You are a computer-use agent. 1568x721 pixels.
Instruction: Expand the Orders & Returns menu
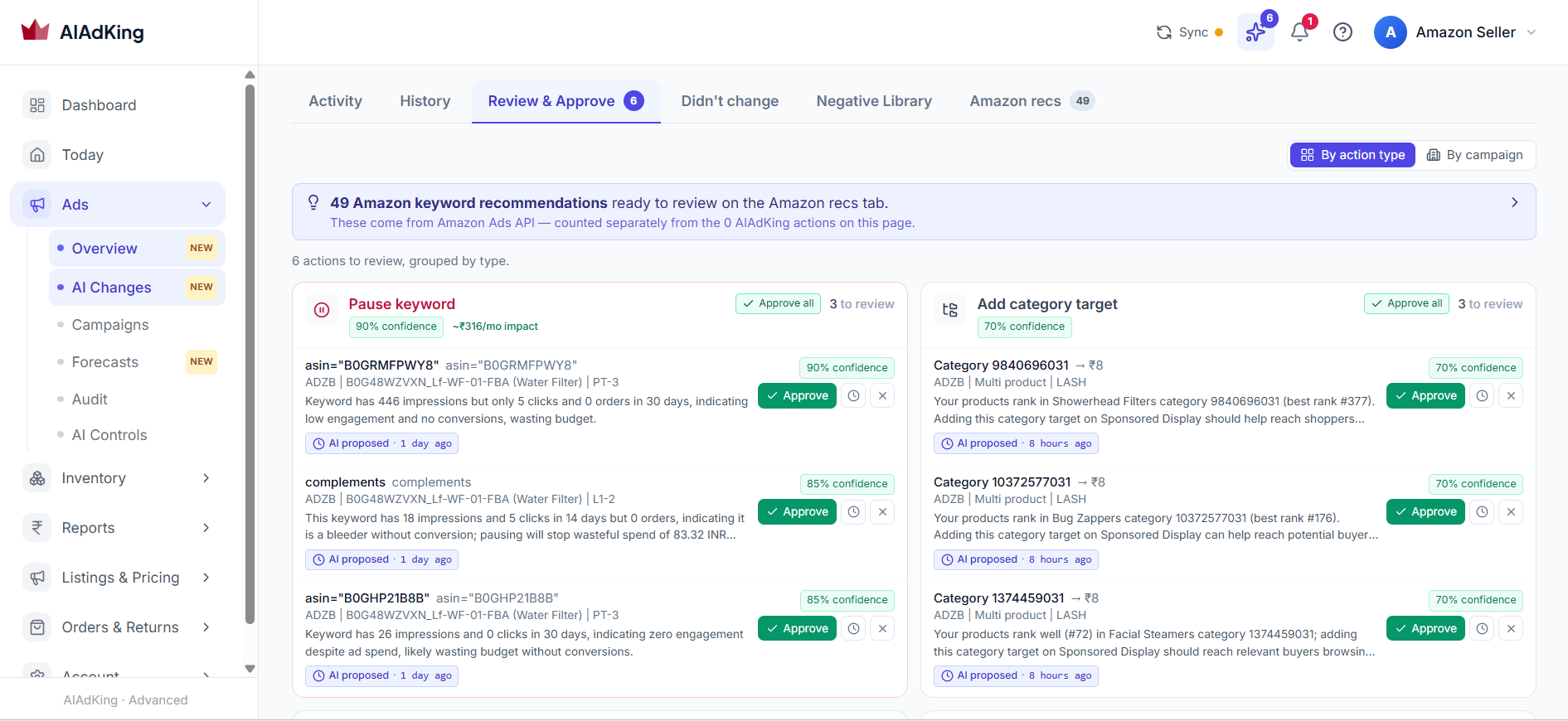tap(206, 627)
